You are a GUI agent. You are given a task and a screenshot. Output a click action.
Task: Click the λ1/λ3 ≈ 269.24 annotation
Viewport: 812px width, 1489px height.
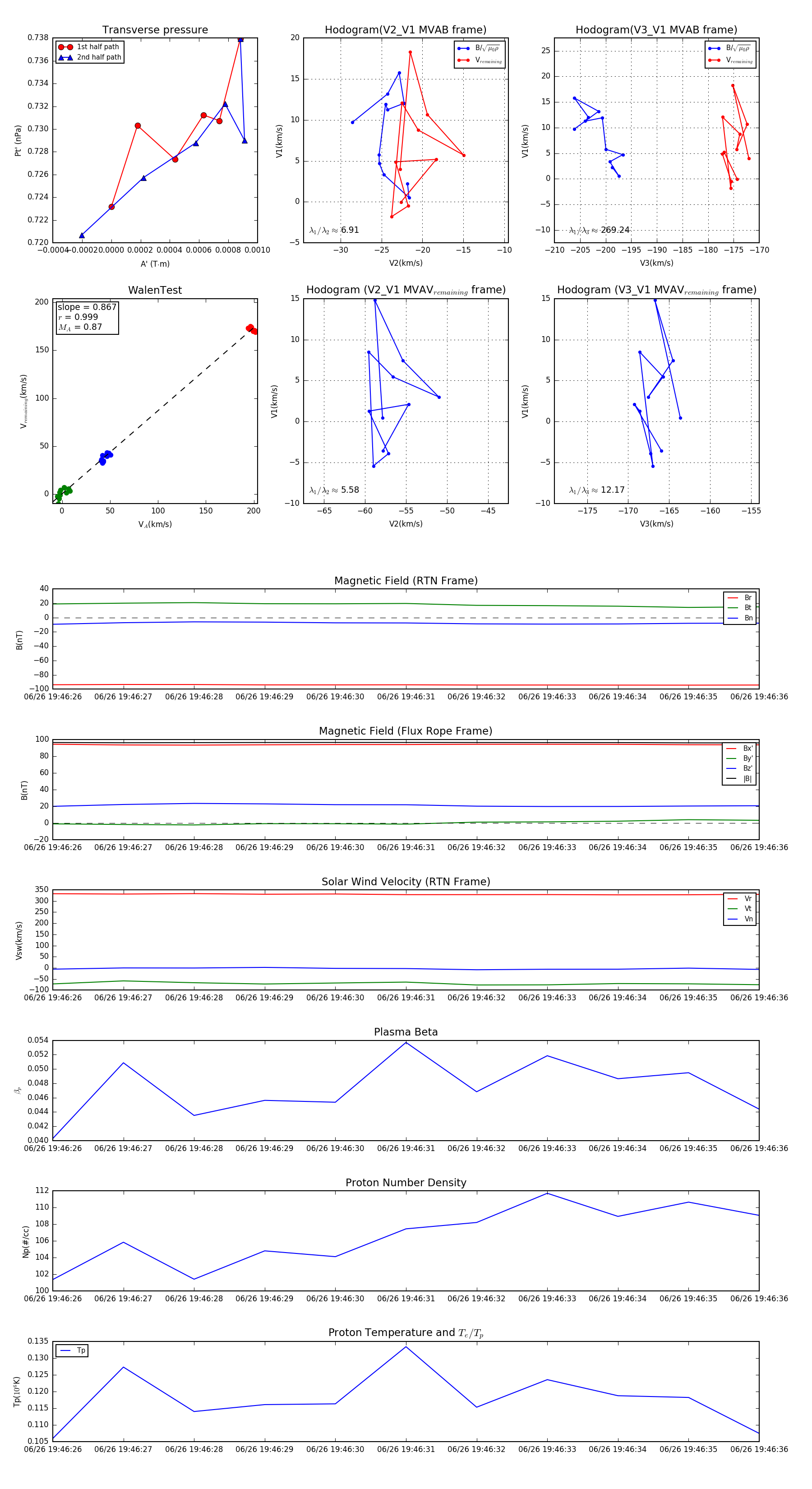tap(600, 230)
